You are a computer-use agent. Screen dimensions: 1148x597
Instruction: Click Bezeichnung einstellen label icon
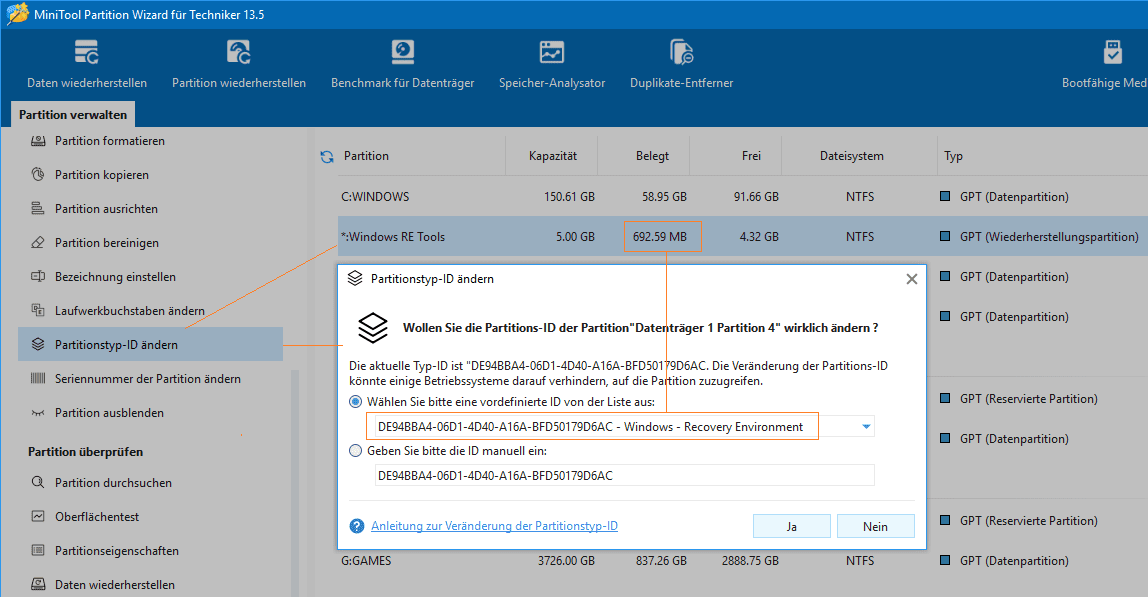(x=38, y=276)
